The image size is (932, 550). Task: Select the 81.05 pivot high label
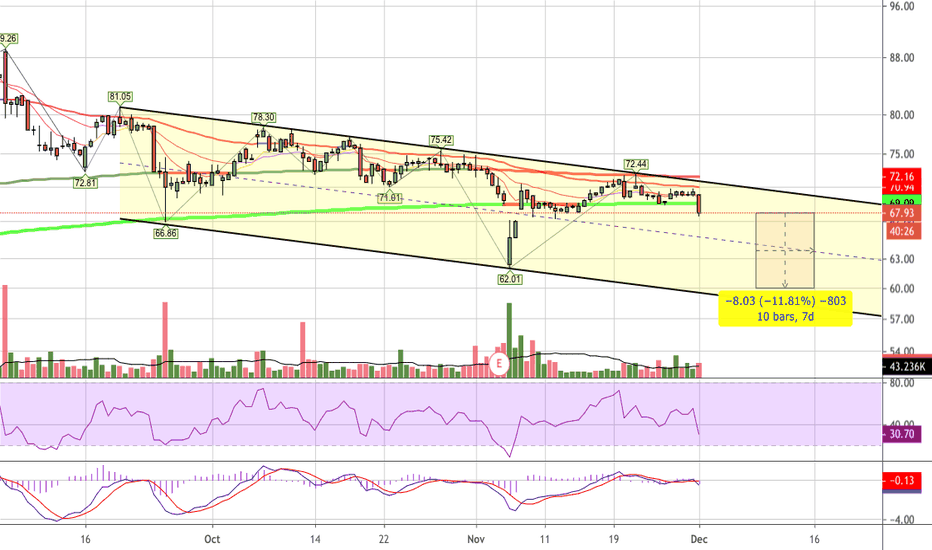point(120,96)
